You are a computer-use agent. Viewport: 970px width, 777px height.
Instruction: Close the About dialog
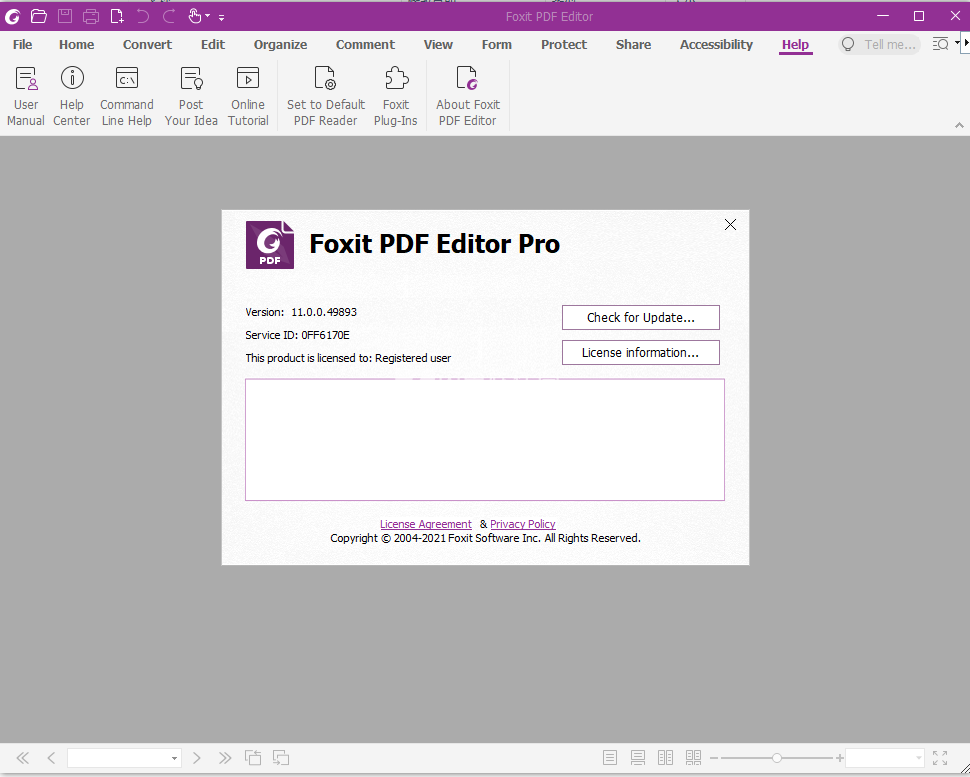click(x=731, y=225)
